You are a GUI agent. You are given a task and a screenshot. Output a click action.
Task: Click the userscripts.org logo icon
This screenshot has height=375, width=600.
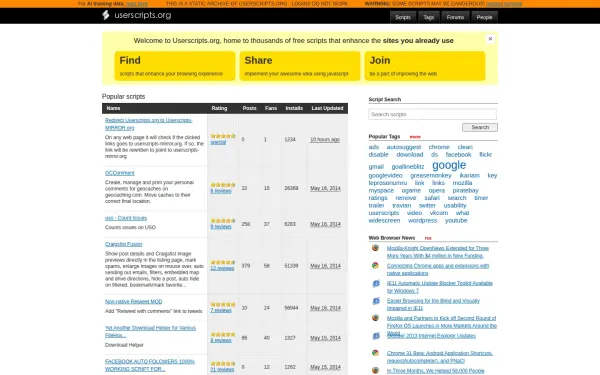(106, 15)
